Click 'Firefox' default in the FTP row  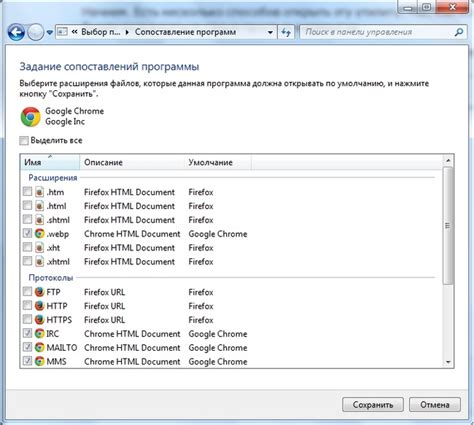click(201, 292)
